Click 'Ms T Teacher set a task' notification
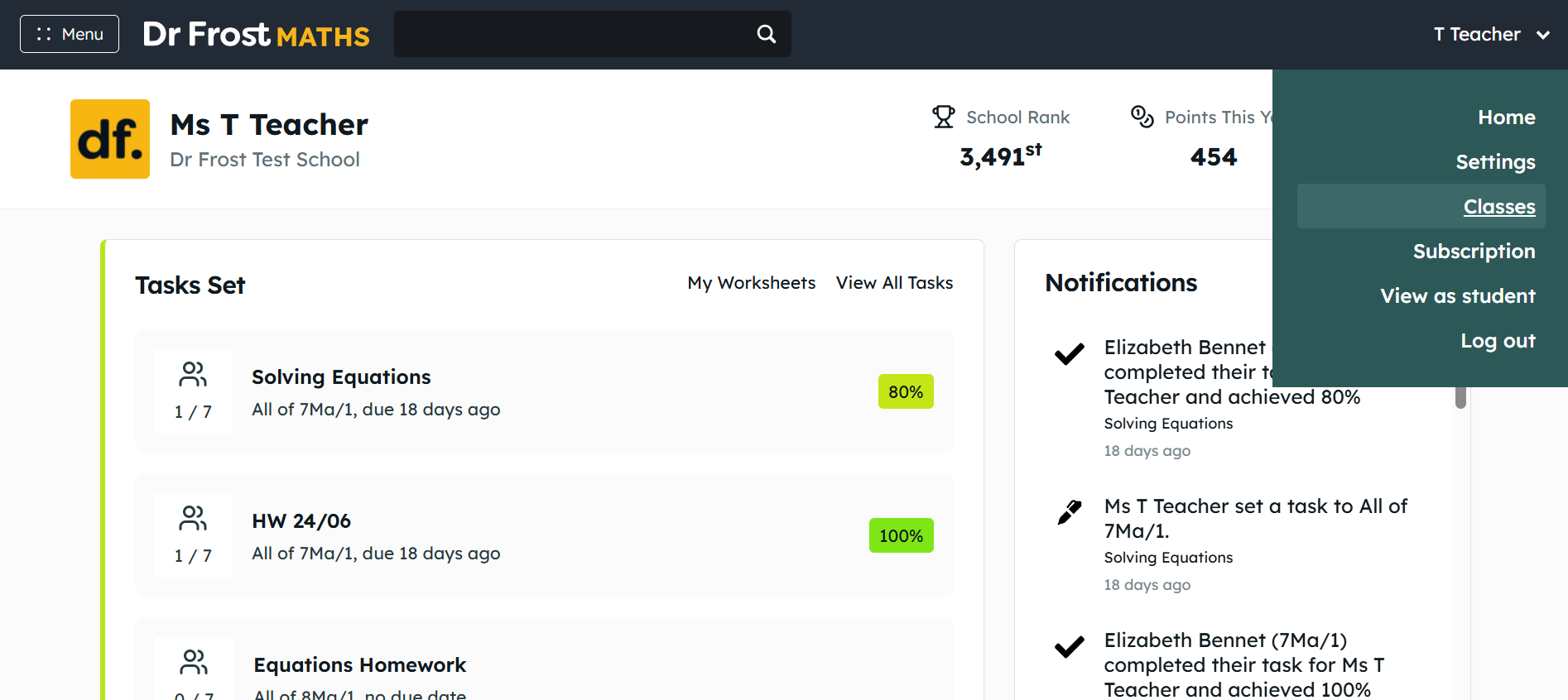The image size is (1568, 700). pos(1256,519)
